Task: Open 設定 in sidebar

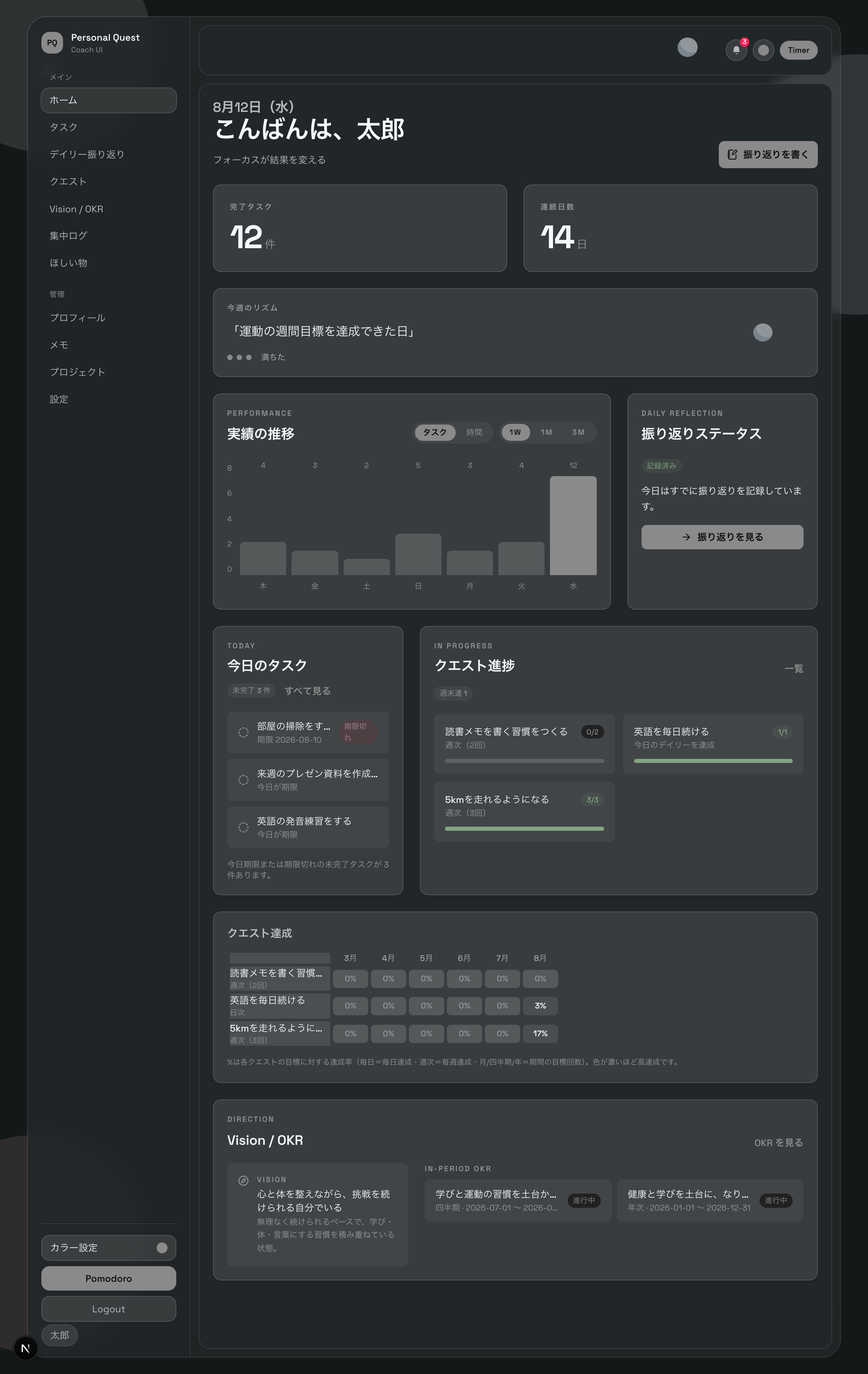Action: tap(108, 399)
